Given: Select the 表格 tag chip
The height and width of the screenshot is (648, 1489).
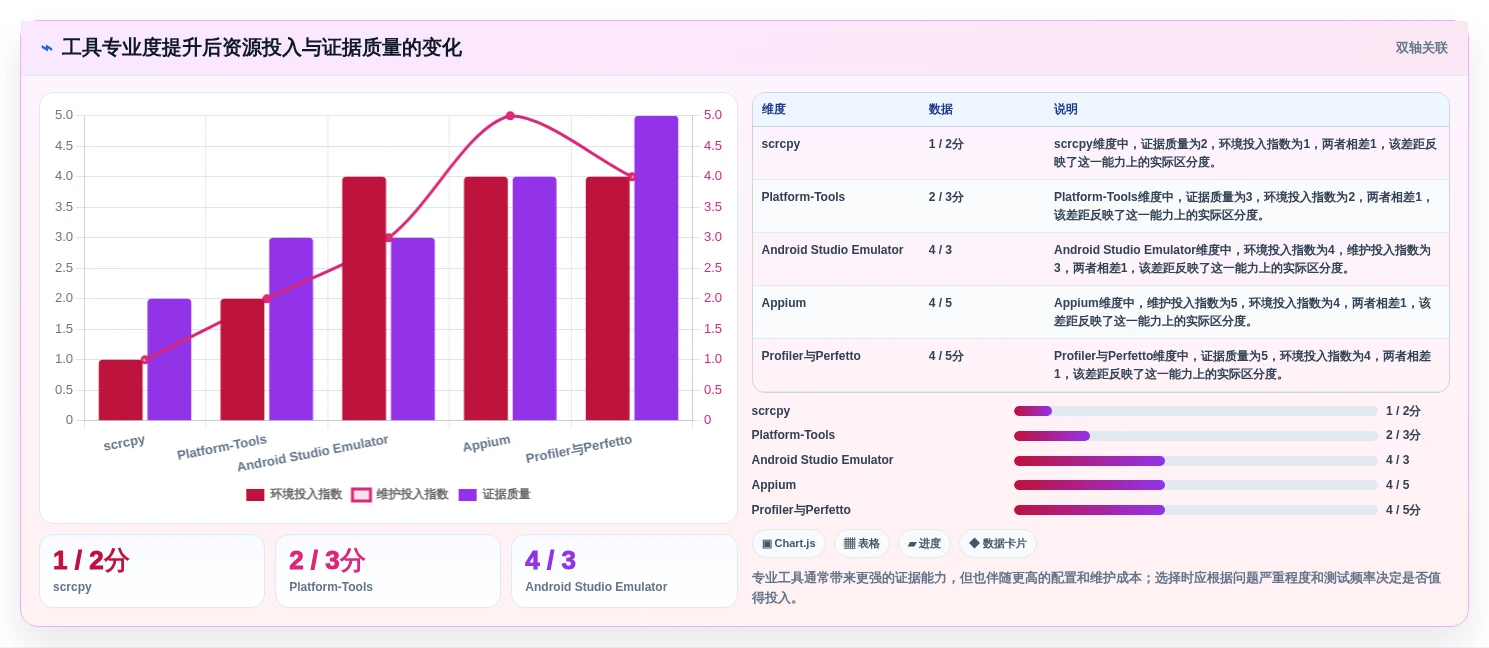Looking at the screenshot, I should pos(862,543).
